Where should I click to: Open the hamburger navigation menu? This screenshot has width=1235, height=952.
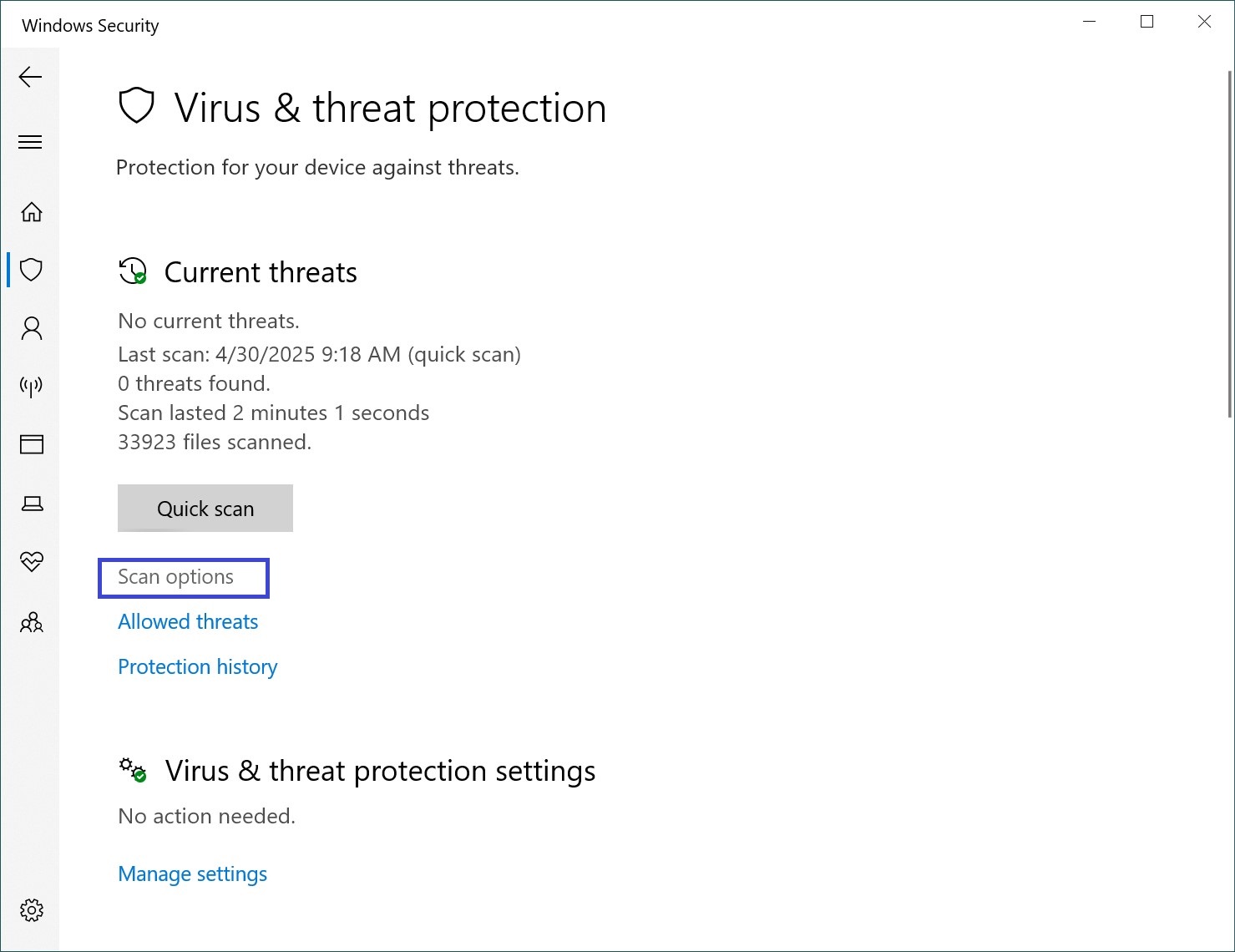coord(30,142)
